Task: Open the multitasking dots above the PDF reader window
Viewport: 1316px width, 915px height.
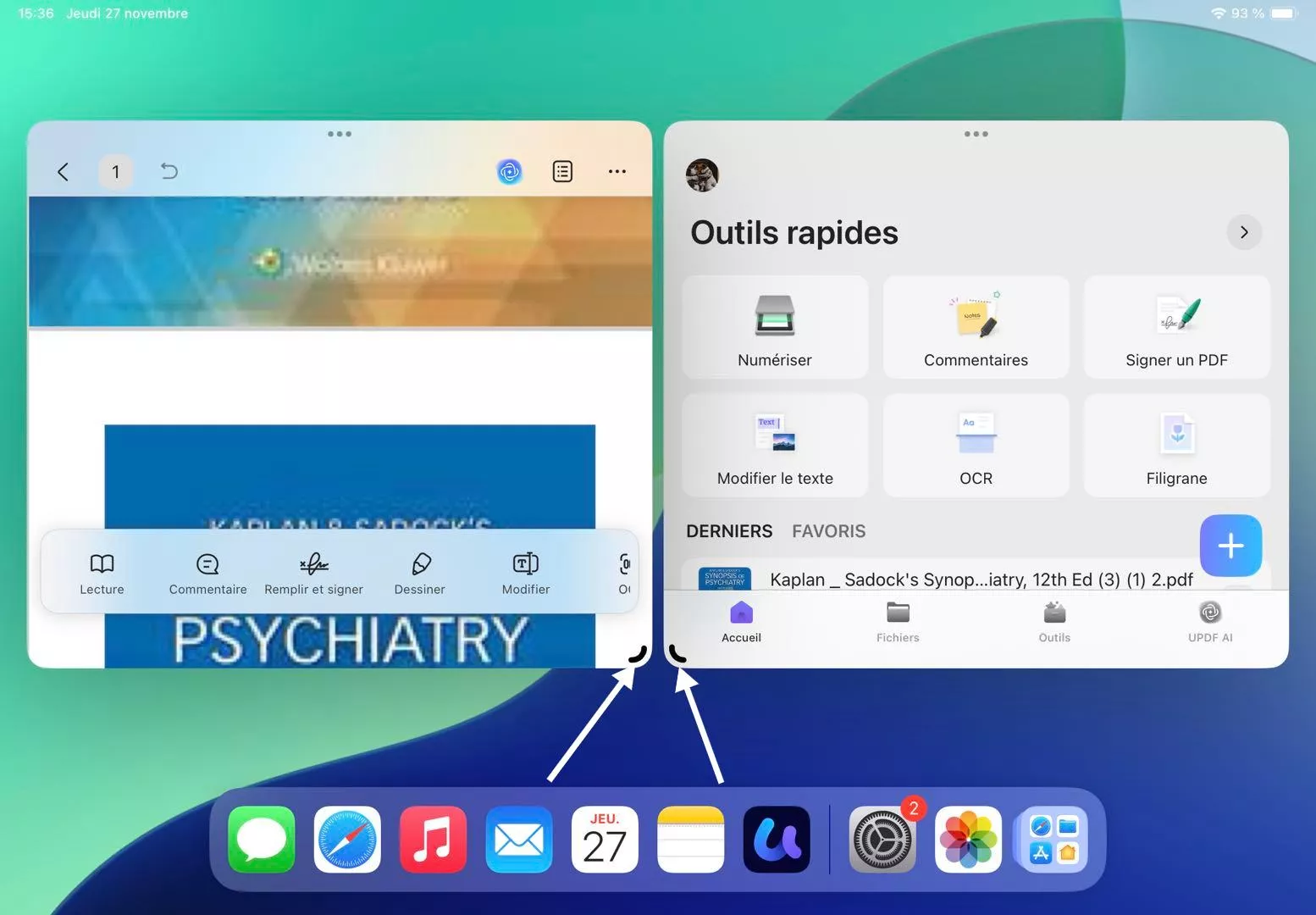Action: pos(340,134)
